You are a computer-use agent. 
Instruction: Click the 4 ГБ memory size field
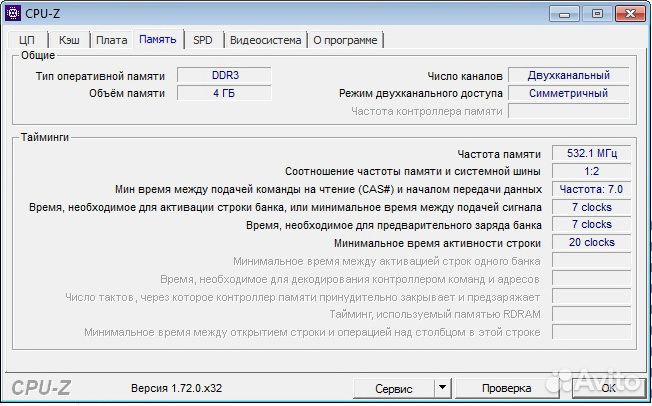coord(225,93)
